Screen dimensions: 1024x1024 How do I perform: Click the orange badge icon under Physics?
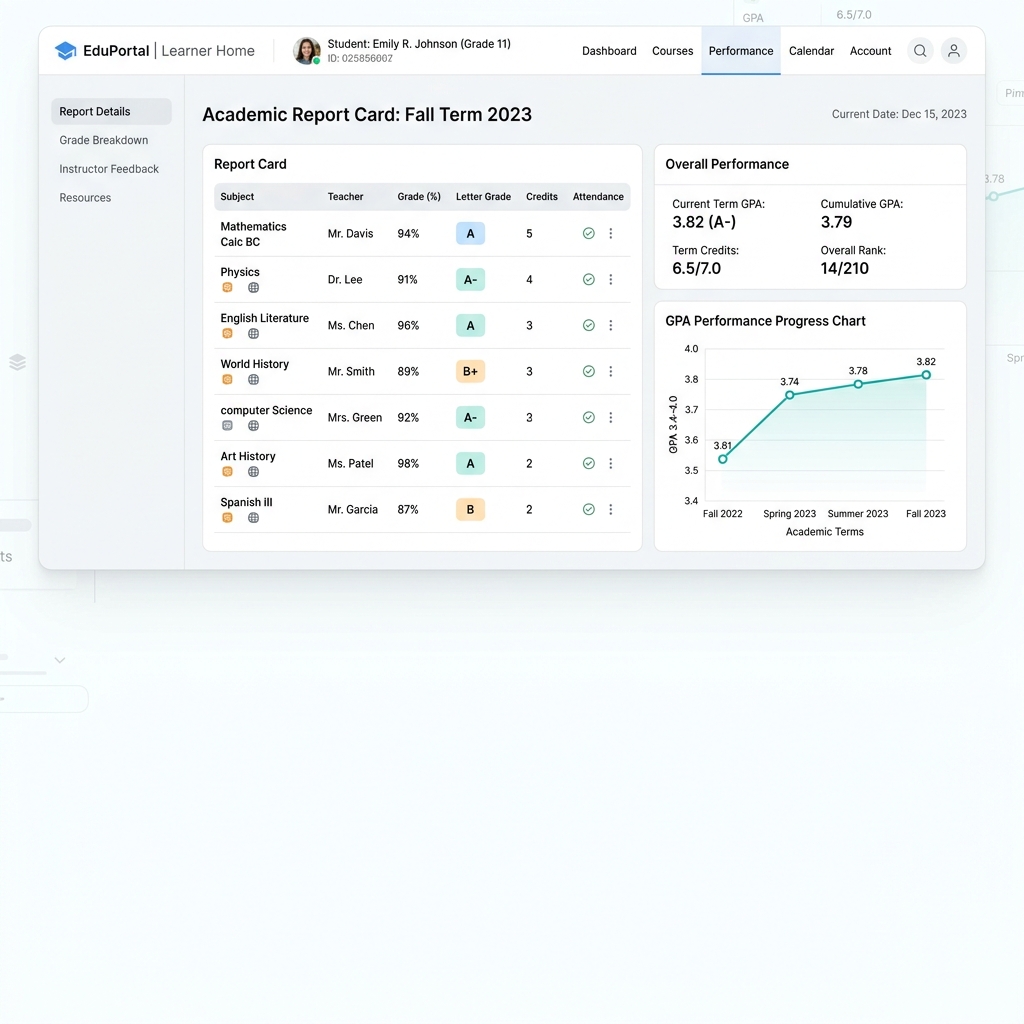pyautogui.click(x=227, y=287)
